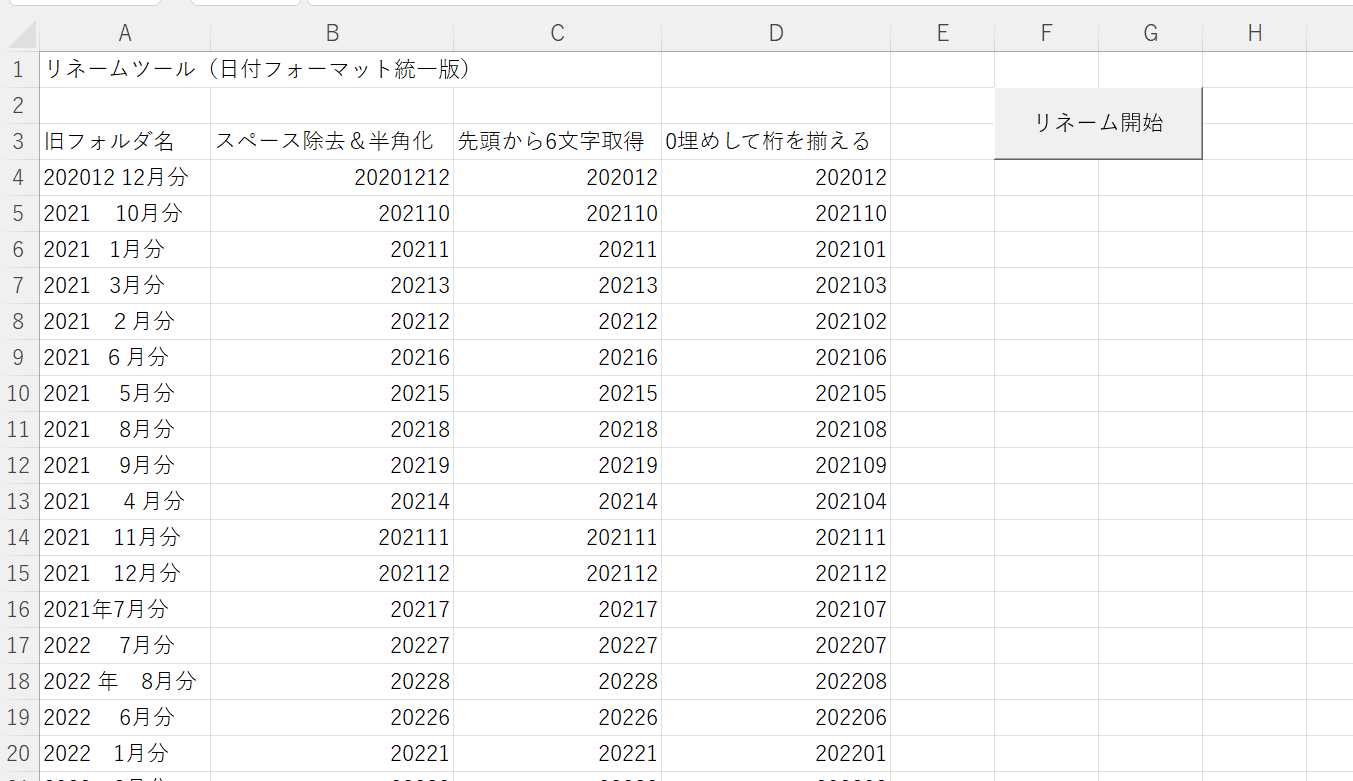This screenshot has height=781, width=1353.
Task: Select cell 2022 7月分
Action: coord(125,646)
